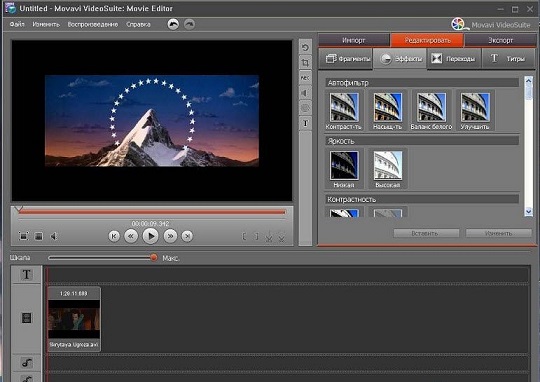
Task: Click the Шкала zoom slider handle
Action: pyautogui.click(x=154, y=257)
